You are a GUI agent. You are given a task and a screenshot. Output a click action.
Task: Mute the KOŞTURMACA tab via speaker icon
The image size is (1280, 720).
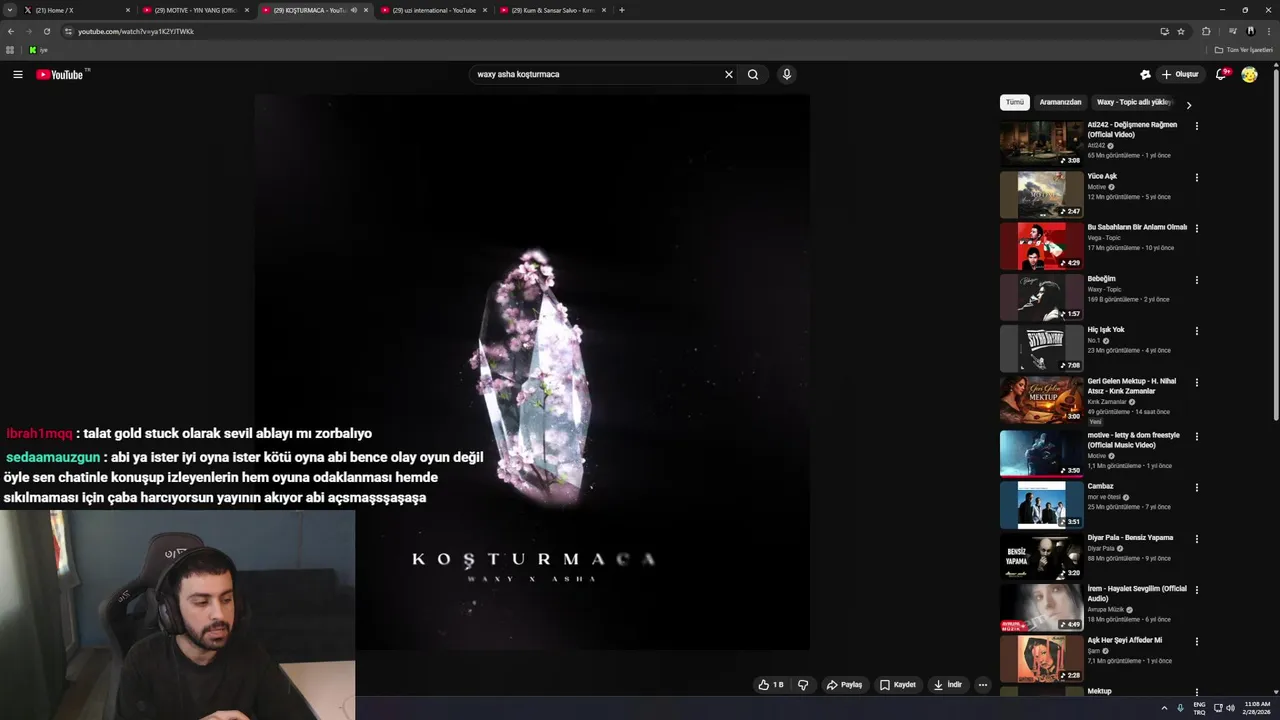pyautogui.click(x=353, y=10)
